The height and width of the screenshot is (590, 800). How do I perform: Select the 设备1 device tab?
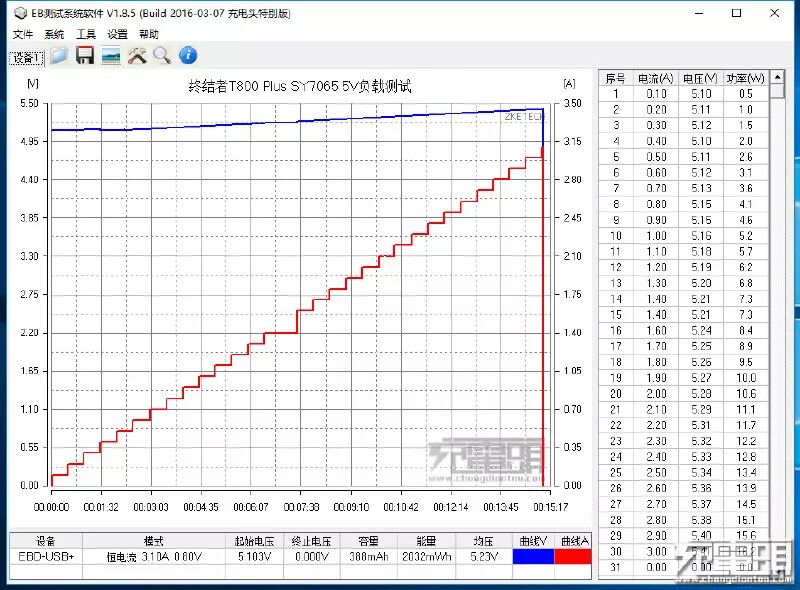point(27,58)
